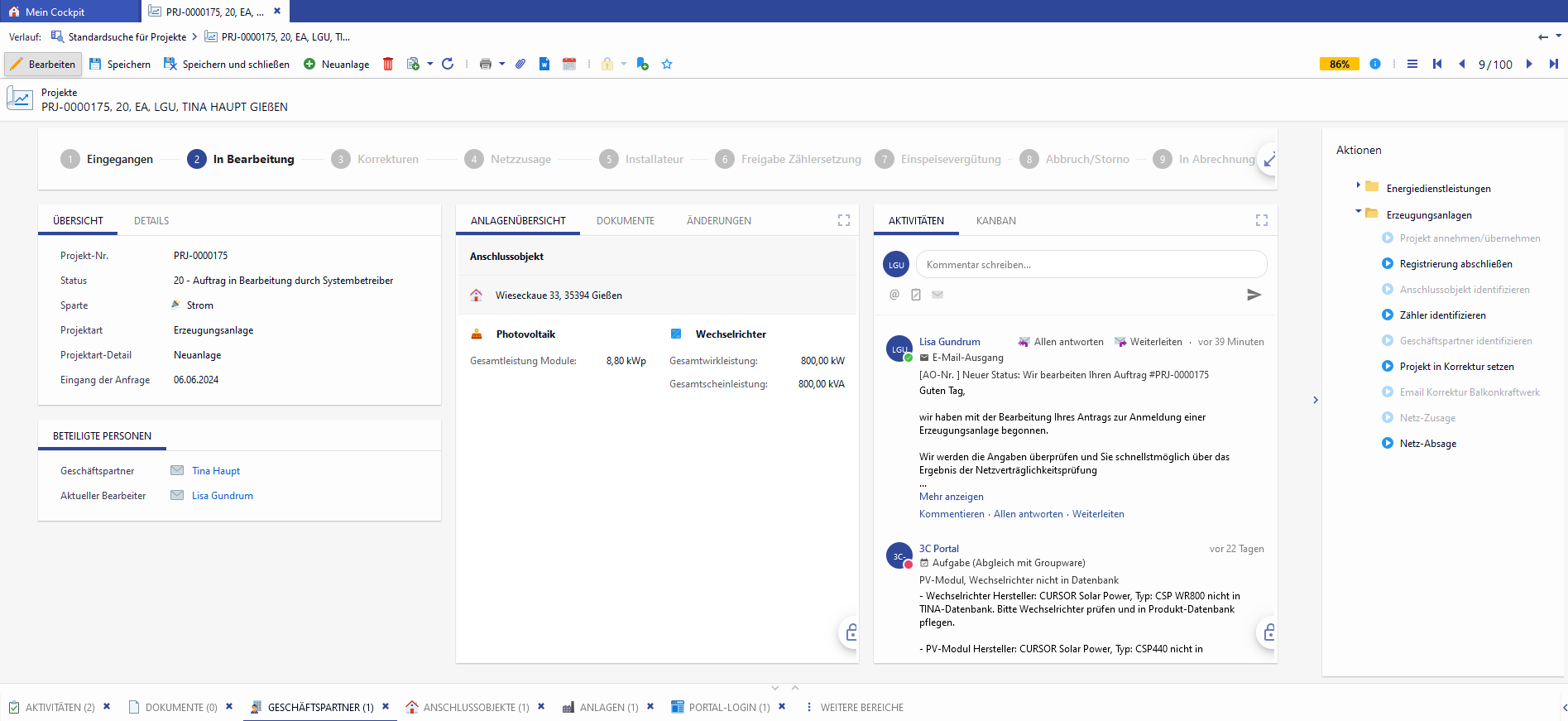The width and height of the screenshot is (1568, 721).
Task: Click Mehr anzeigen to expand email
Action: coord(951,497)
